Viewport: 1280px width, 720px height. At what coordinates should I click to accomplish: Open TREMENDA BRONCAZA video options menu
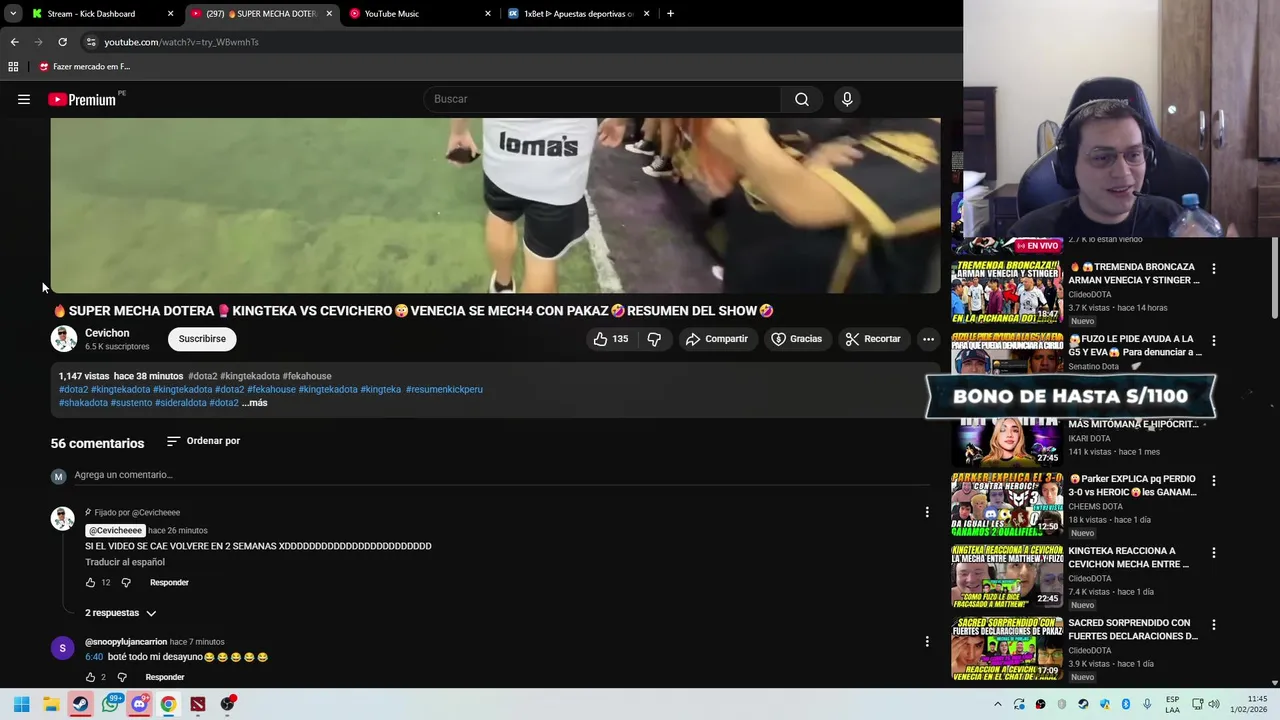click(1214, 269)
